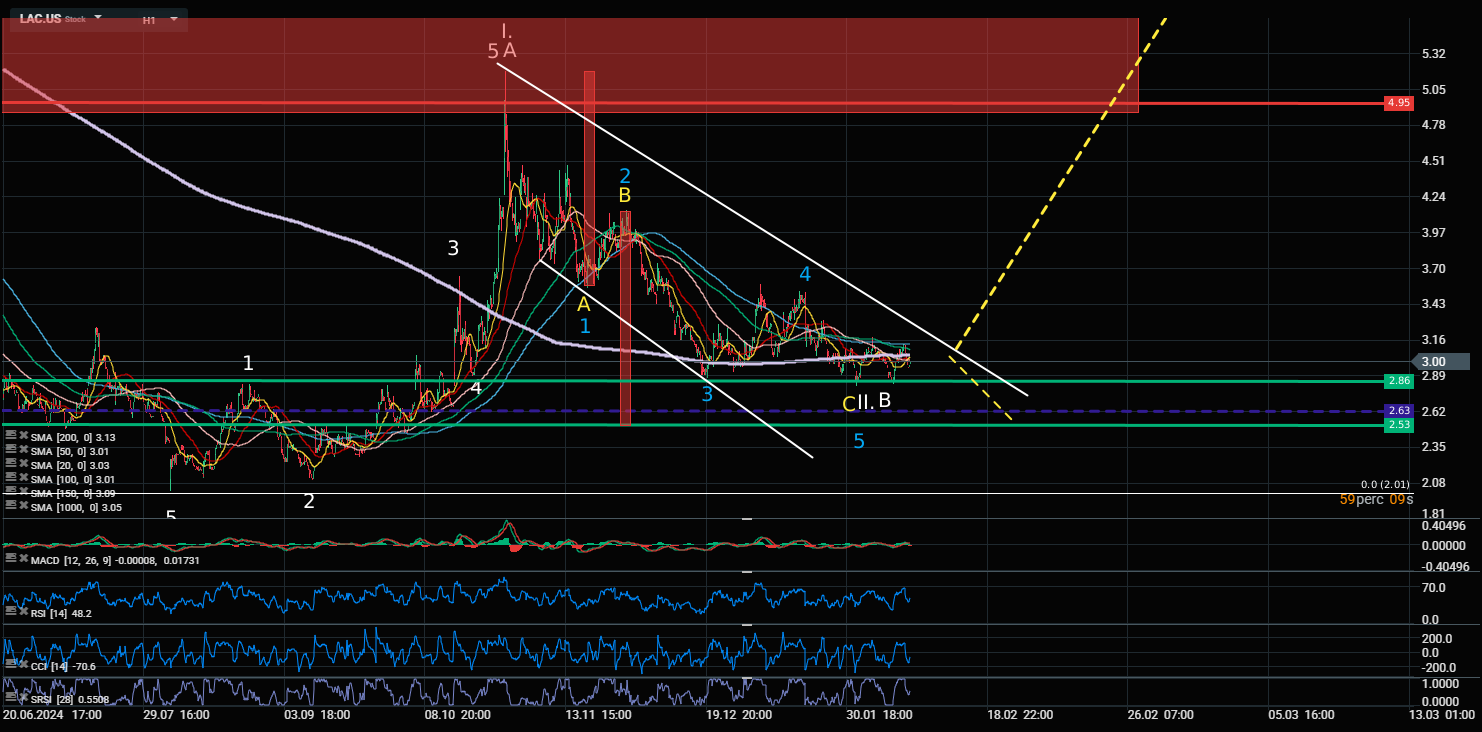The width and height of the screenshot is (1482, 732).
Task: Remove the RSI indicator
Action: pyautogui.click(x=21, y=612)
